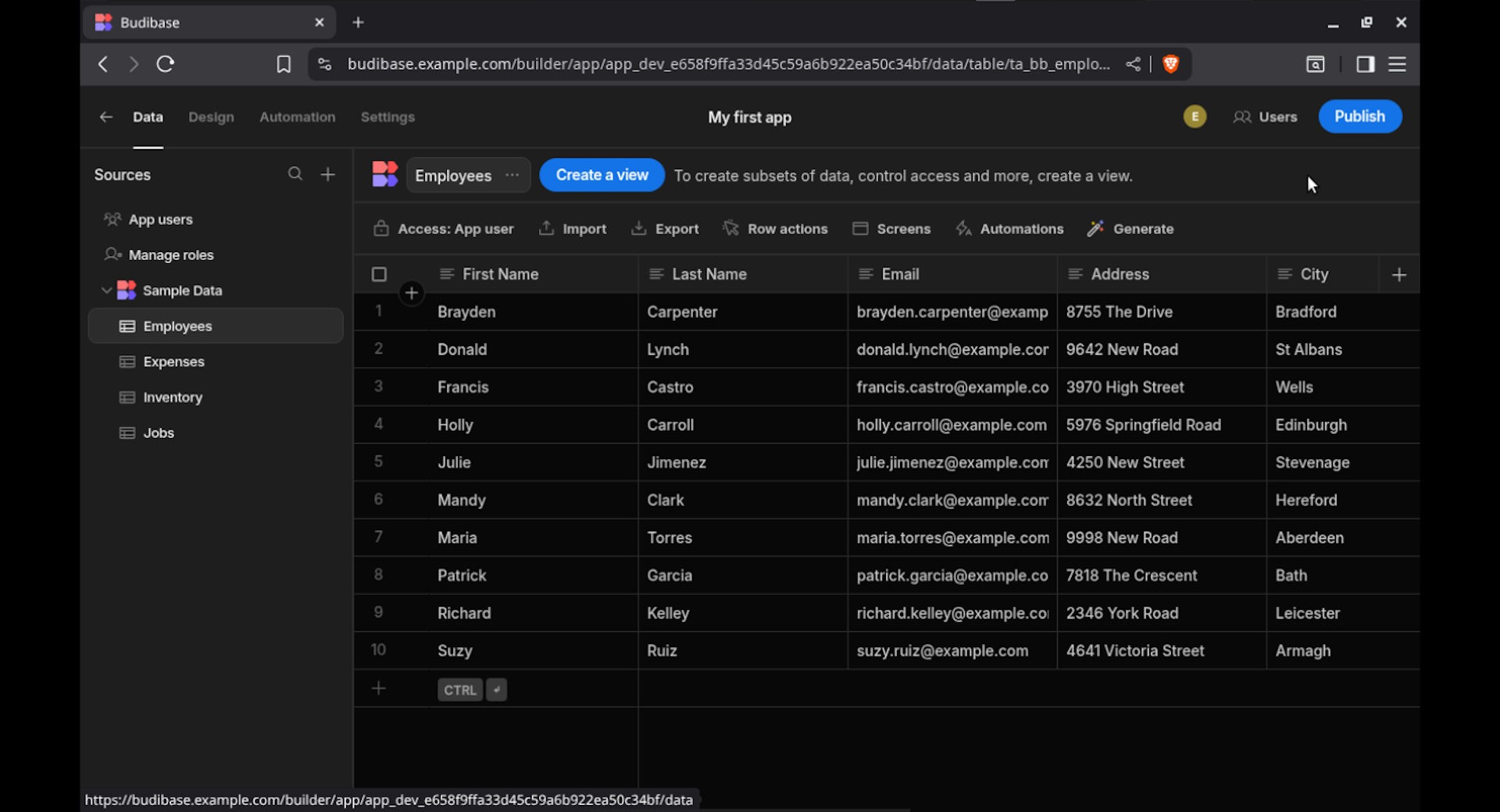Open Automations from the table toolbar

963,228
